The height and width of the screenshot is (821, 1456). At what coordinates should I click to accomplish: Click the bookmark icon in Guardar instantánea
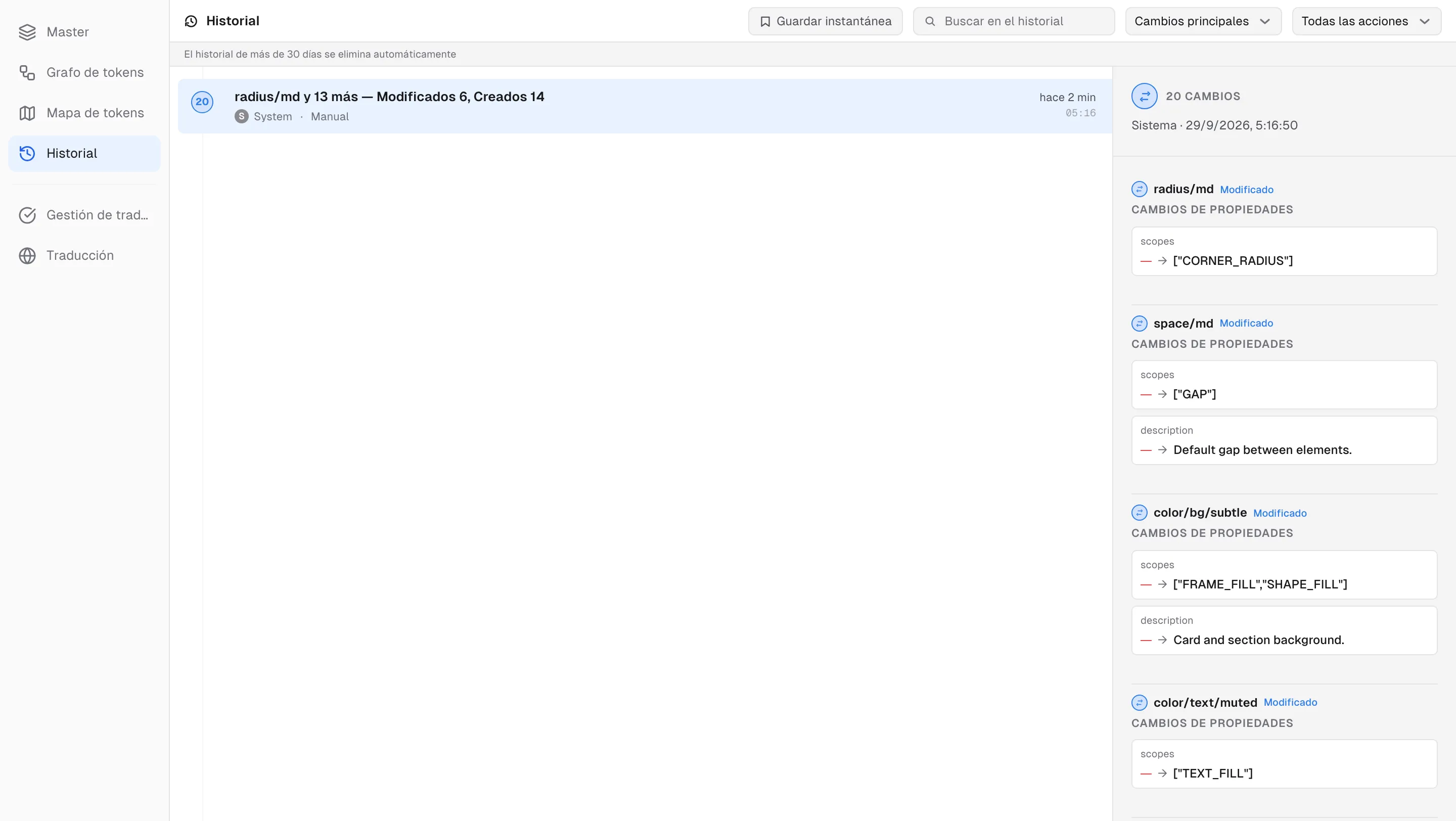point(765,21)
